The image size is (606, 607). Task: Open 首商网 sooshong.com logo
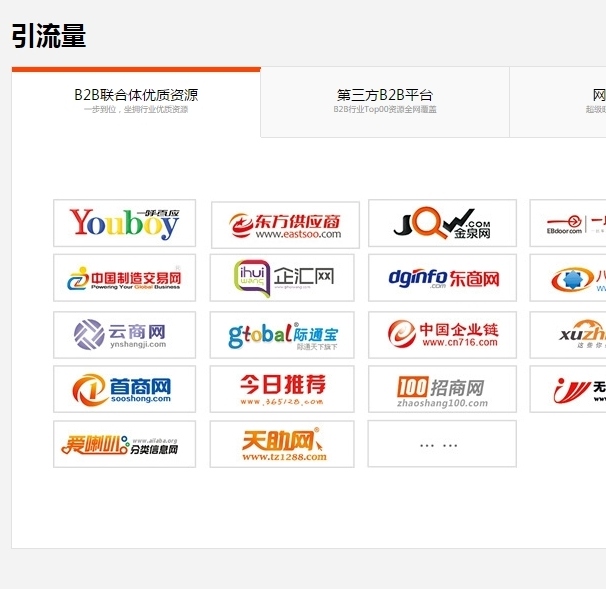pos(124,389)
